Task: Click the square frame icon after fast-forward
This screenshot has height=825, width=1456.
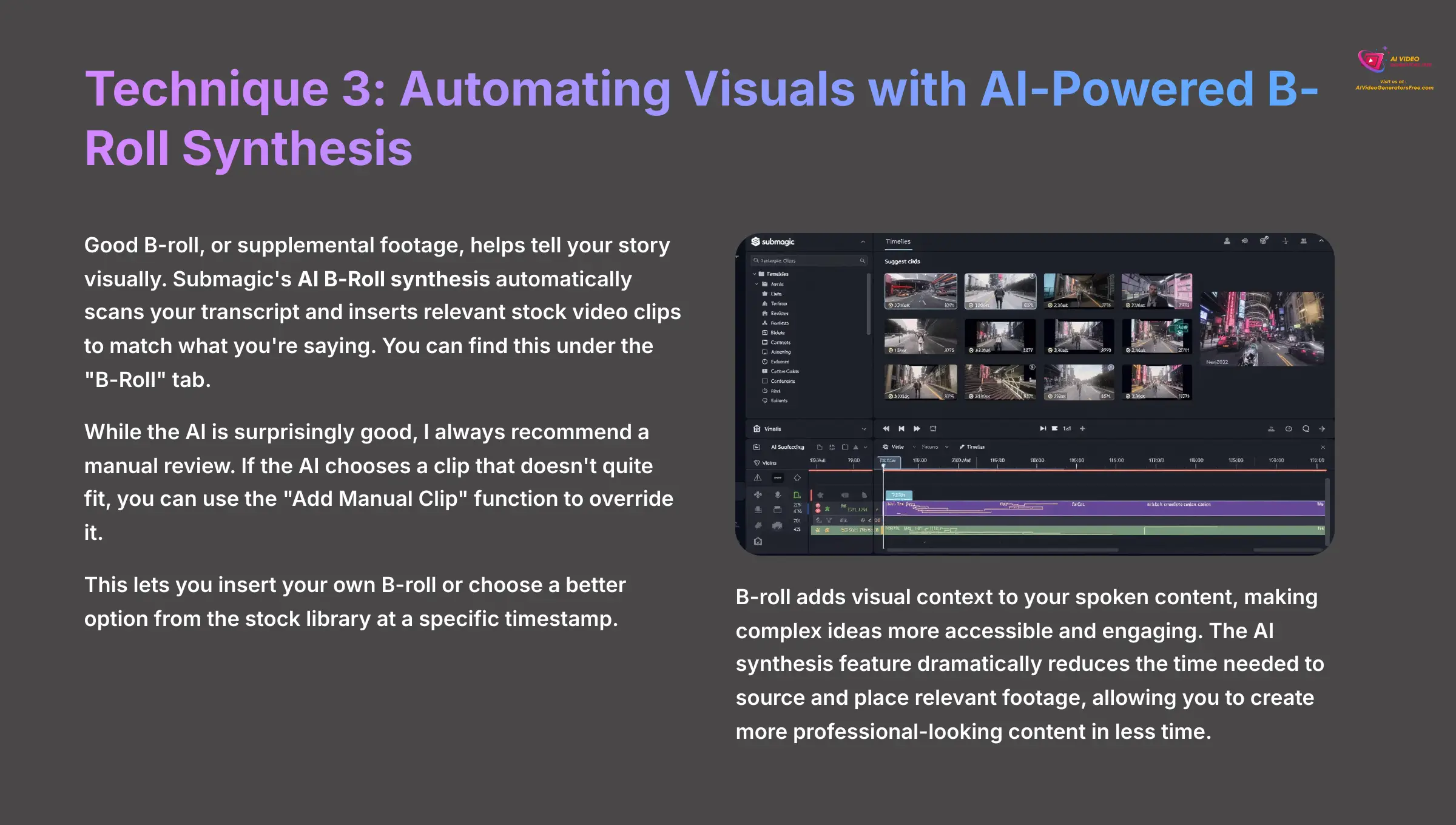Action: (933, 428)
